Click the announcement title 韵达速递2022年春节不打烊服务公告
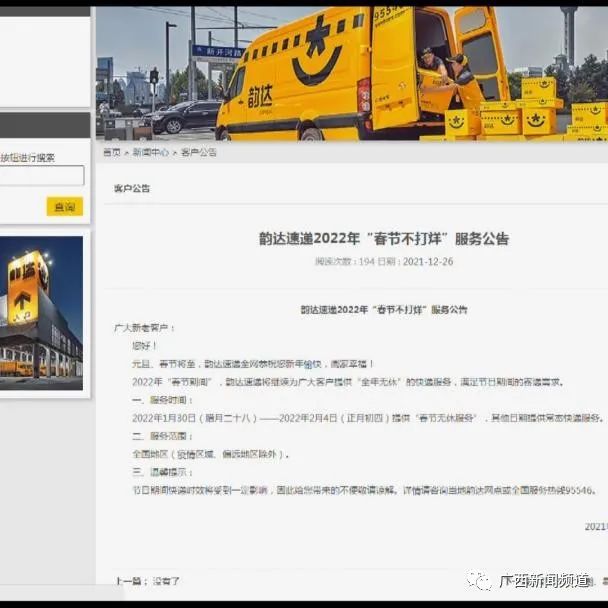Screen dimensions: 608x608 coord(384,238)
